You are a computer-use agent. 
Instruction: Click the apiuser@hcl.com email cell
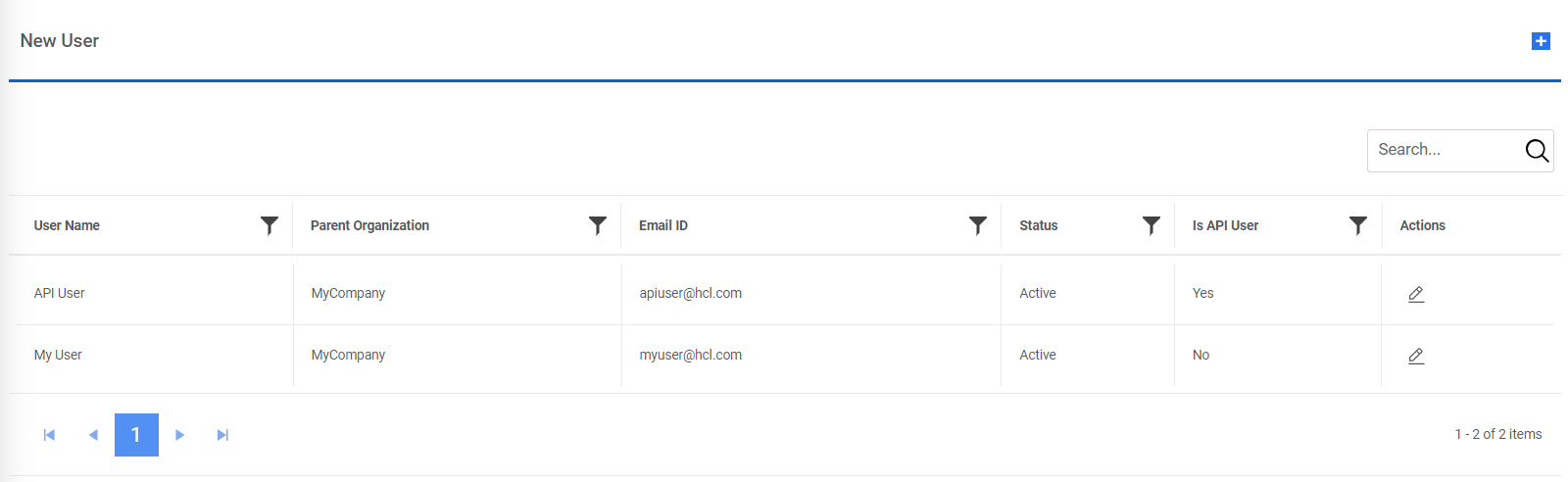click(x=691, y=293)
